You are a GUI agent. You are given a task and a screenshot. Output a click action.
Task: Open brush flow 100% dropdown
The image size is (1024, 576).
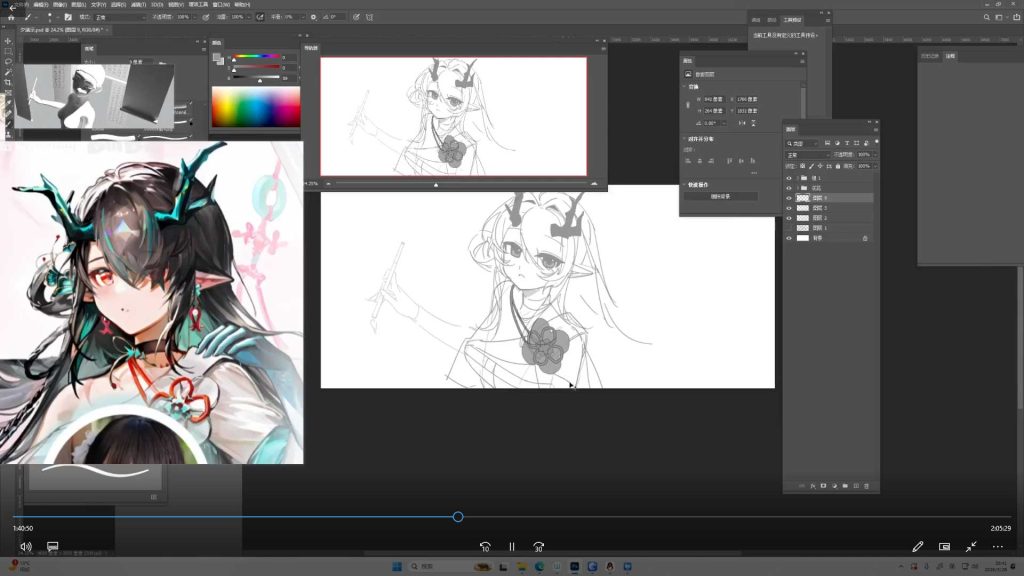[x=249, y=17]
